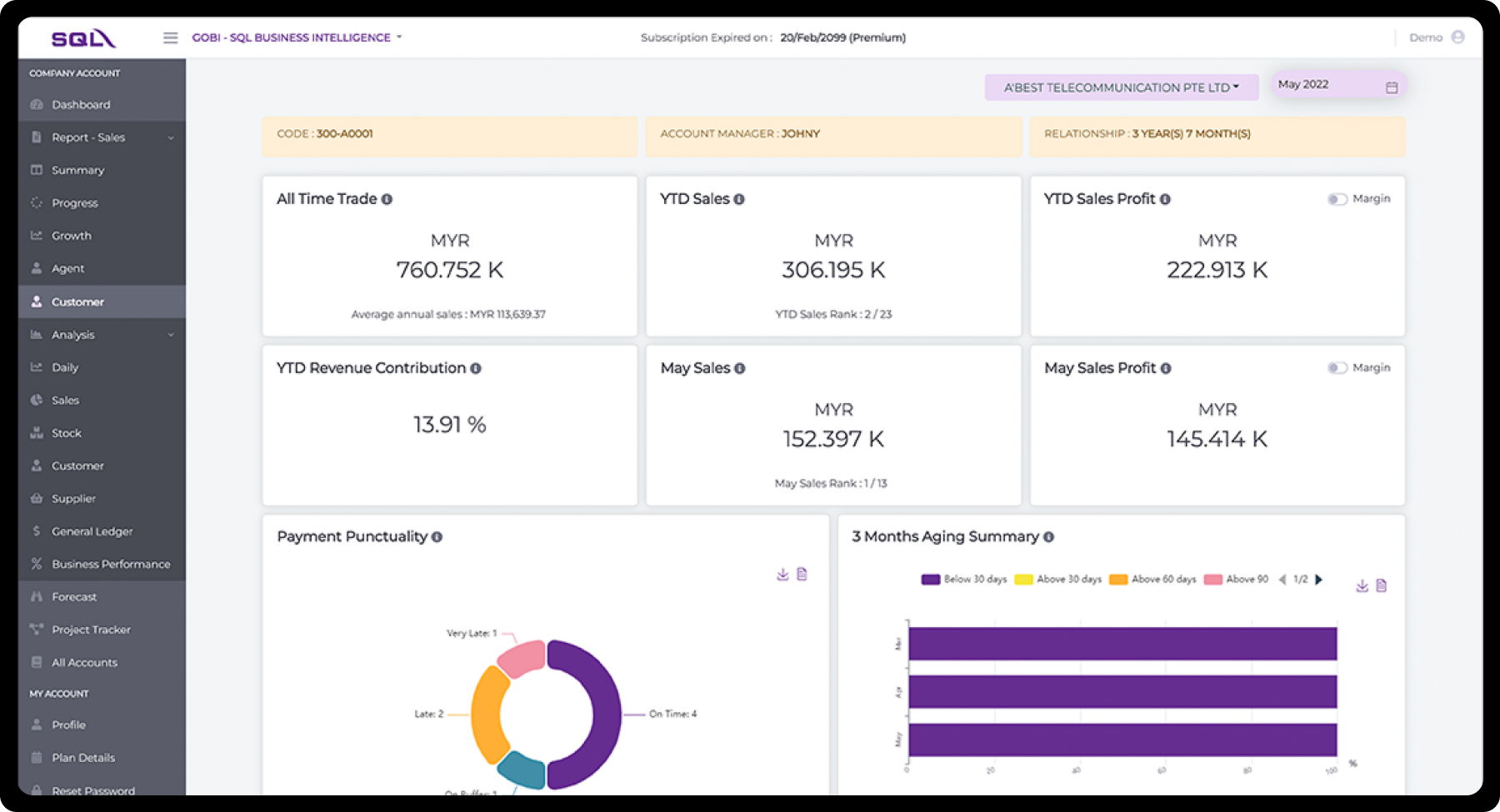Click info icon beside All Time Trade
The width and height of the screenshot is (1500, 812).
387,200
